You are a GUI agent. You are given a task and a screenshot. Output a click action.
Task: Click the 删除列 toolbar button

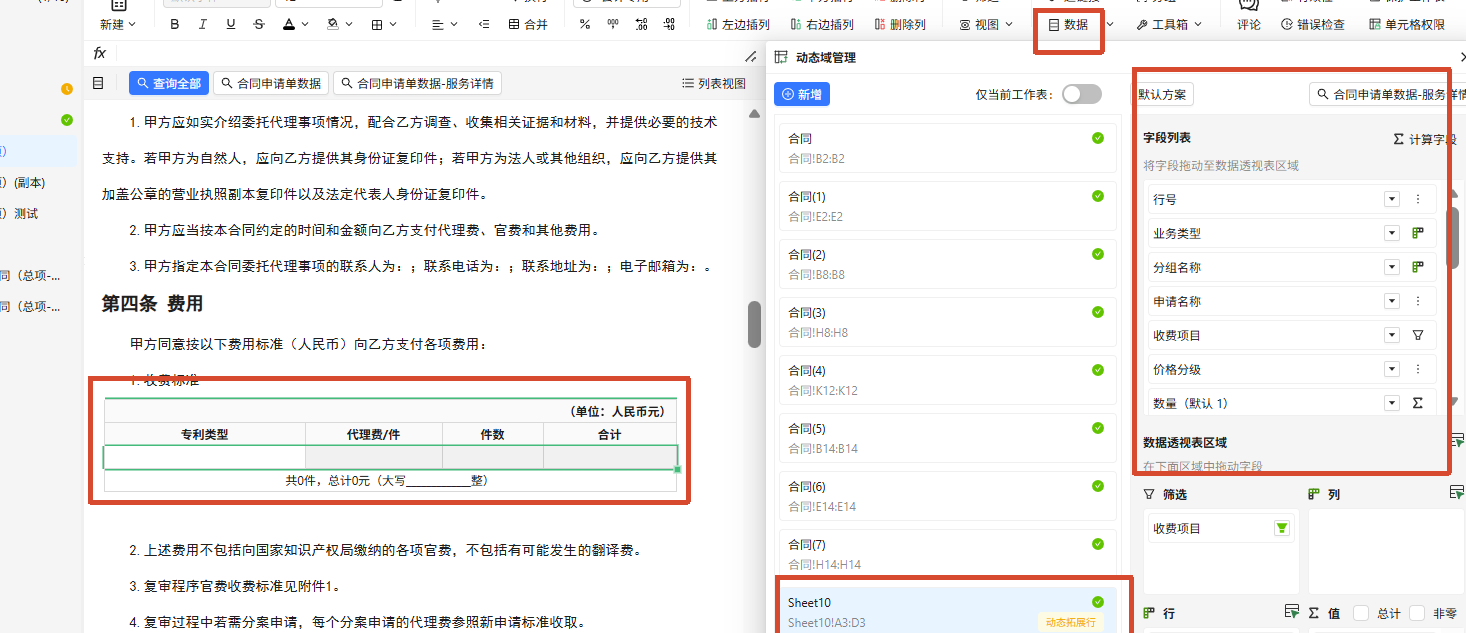tap(899, 24)
